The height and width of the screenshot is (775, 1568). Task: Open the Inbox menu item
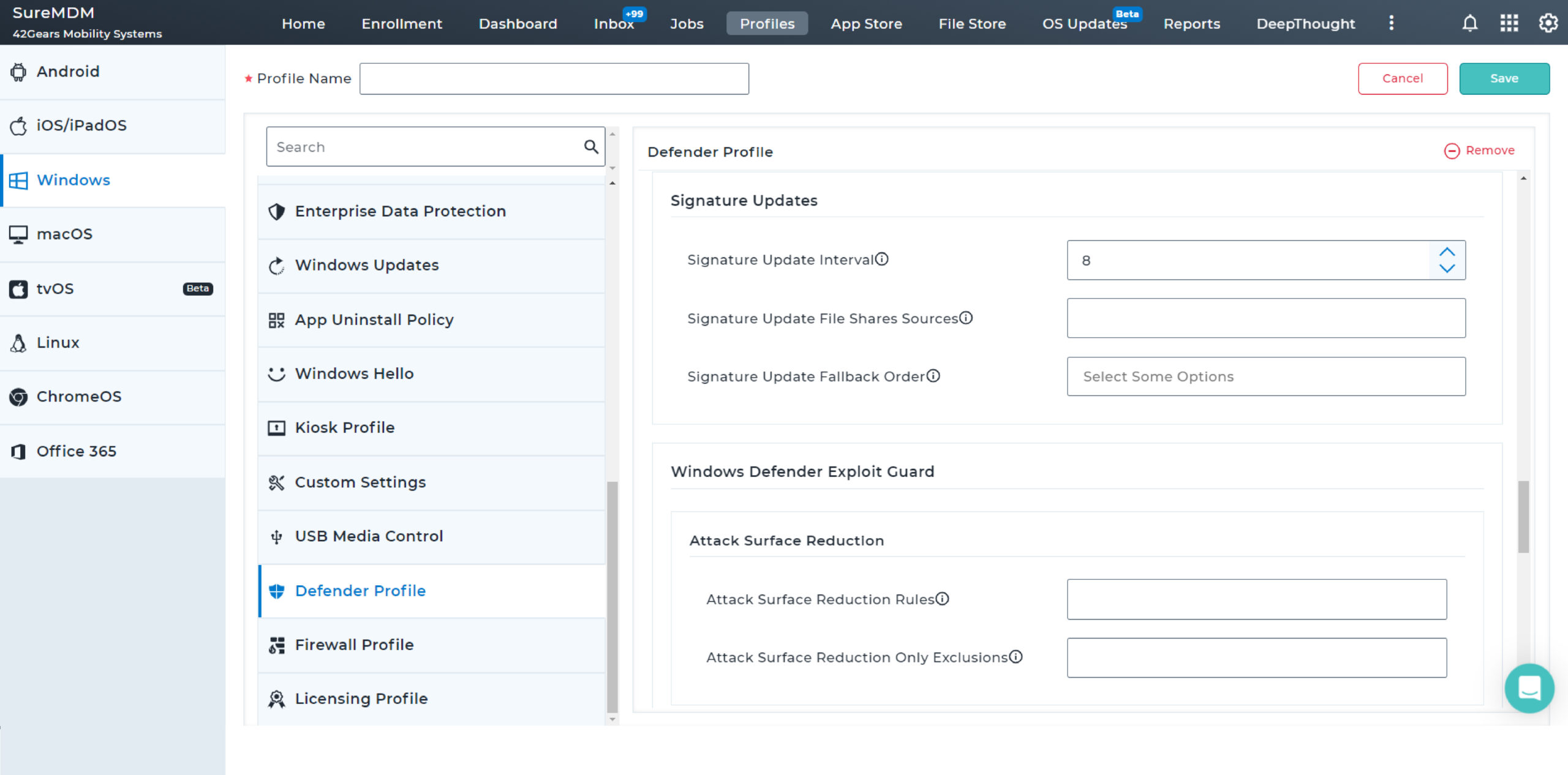coord(614,23)
